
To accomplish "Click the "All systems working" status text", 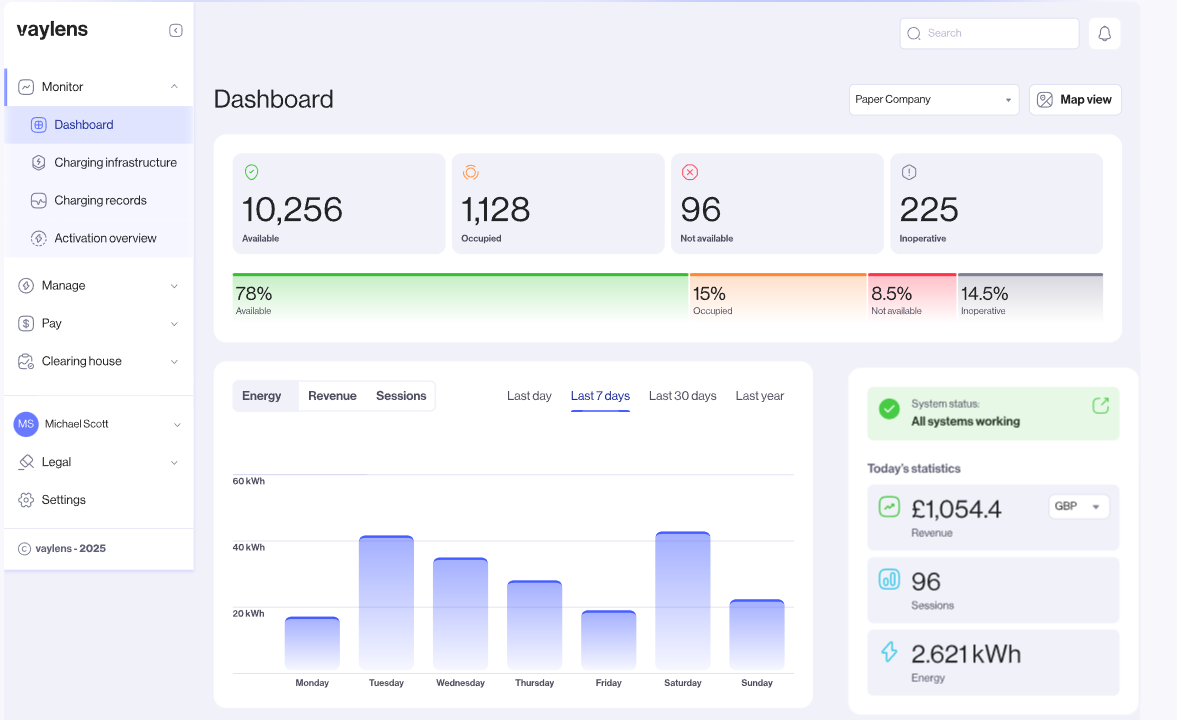I will tap(965, 421).
